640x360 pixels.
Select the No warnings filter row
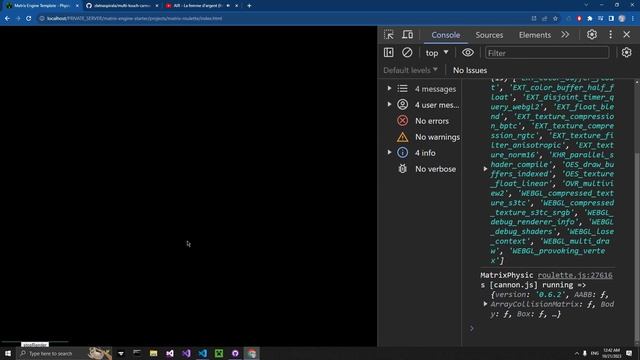click(x=422, y=137)
